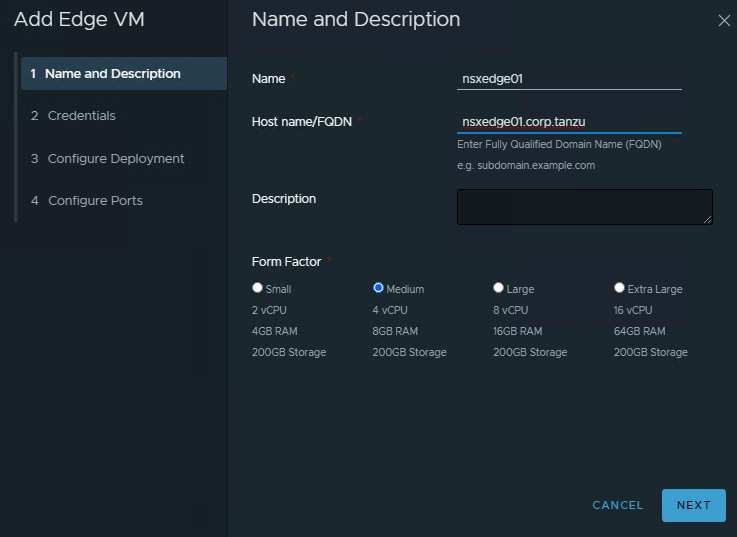Jump to the Configure Deployment step
The image size is (737, 537).
[x=115, y=159]
